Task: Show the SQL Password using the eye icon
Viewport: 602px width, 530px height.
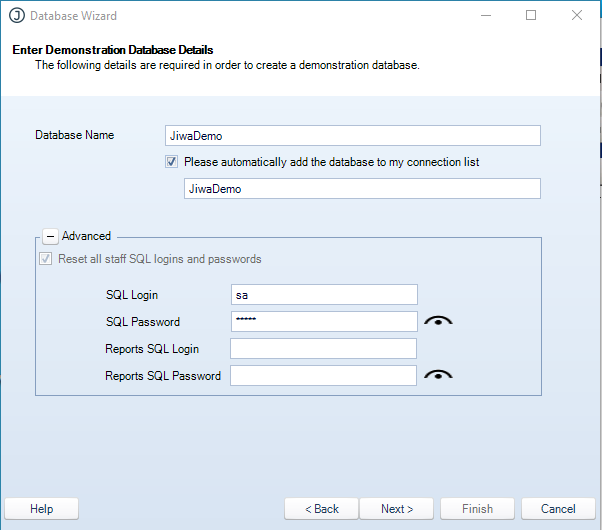Action: [x=438, y=321]
